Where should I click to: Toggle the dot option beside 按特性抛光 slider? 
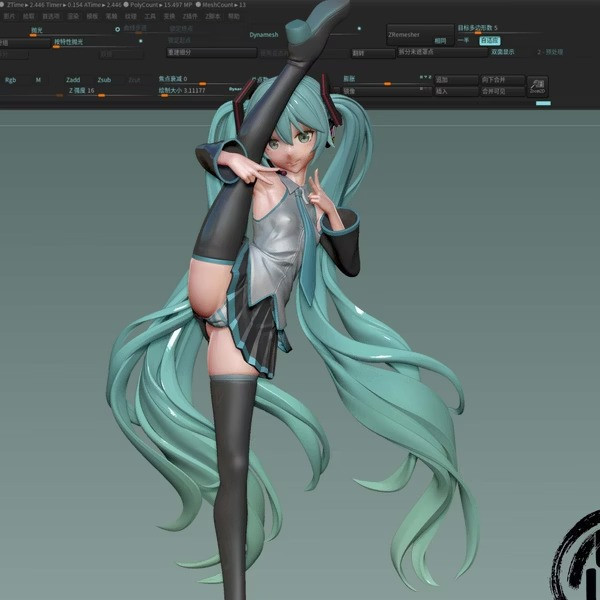141,41
